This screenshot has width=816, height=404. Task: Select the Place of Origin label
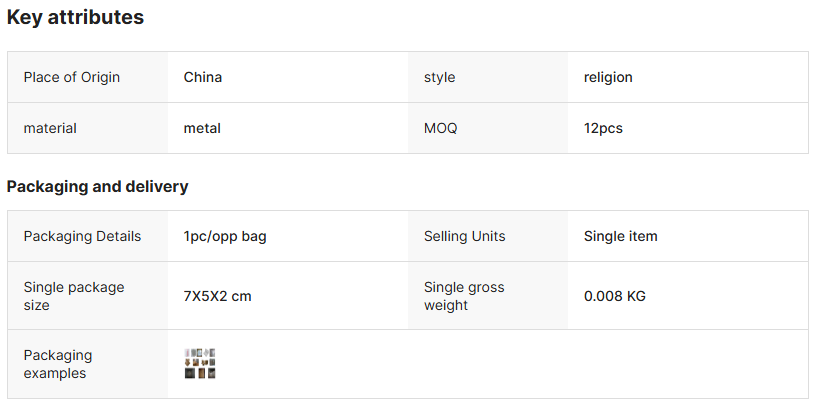click(72, 77)
